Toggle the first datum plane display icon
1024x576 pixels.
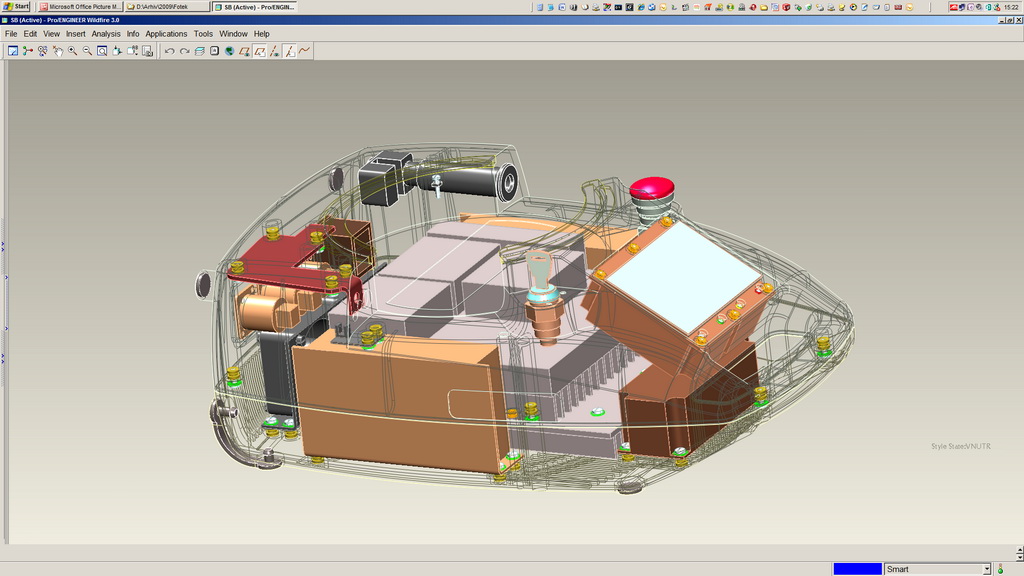pos(244,51)
